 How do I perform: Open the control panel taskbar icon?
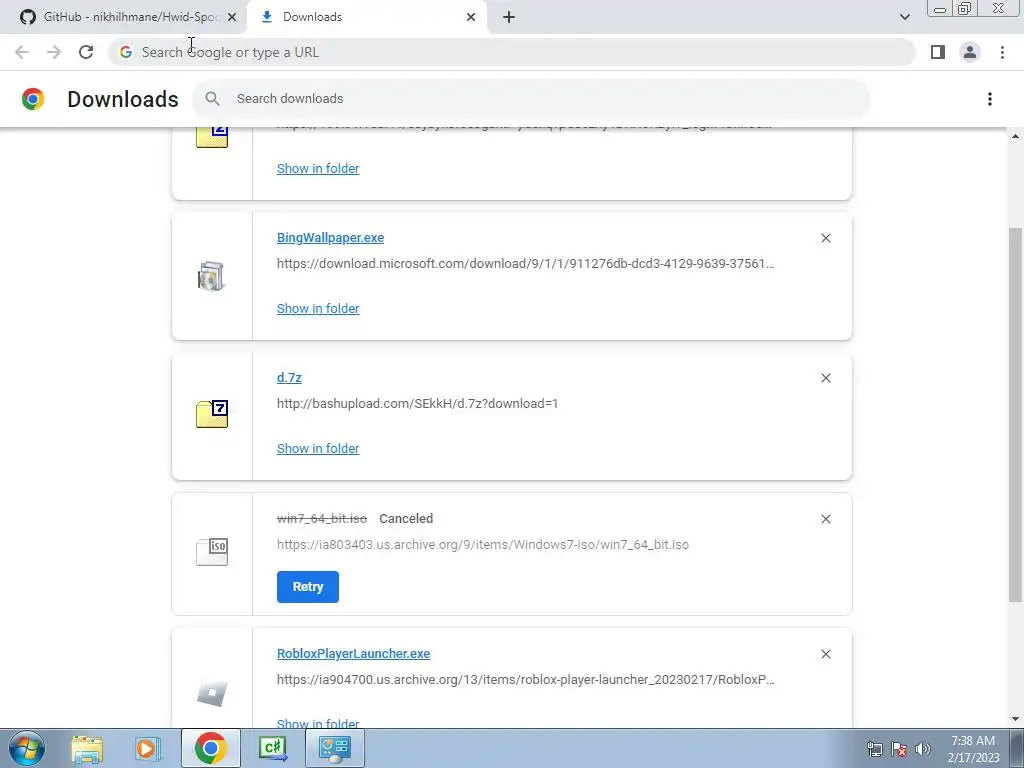[x=334, y=748]
